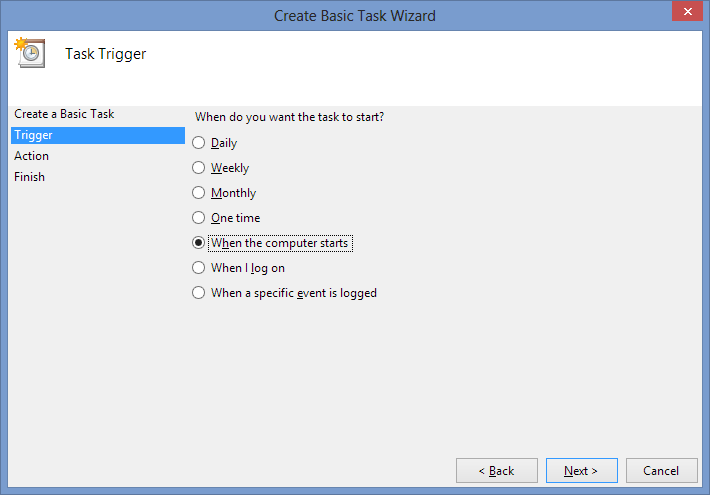Pick When a specific event is logged
The height and width of the screenshot is (495, 710).
(199, 293)
